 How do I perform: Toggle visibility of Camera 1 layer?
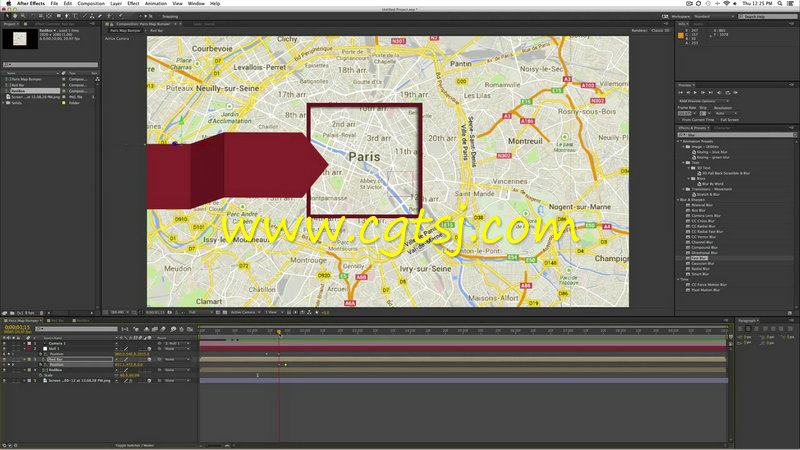click(x=4, y=343)
